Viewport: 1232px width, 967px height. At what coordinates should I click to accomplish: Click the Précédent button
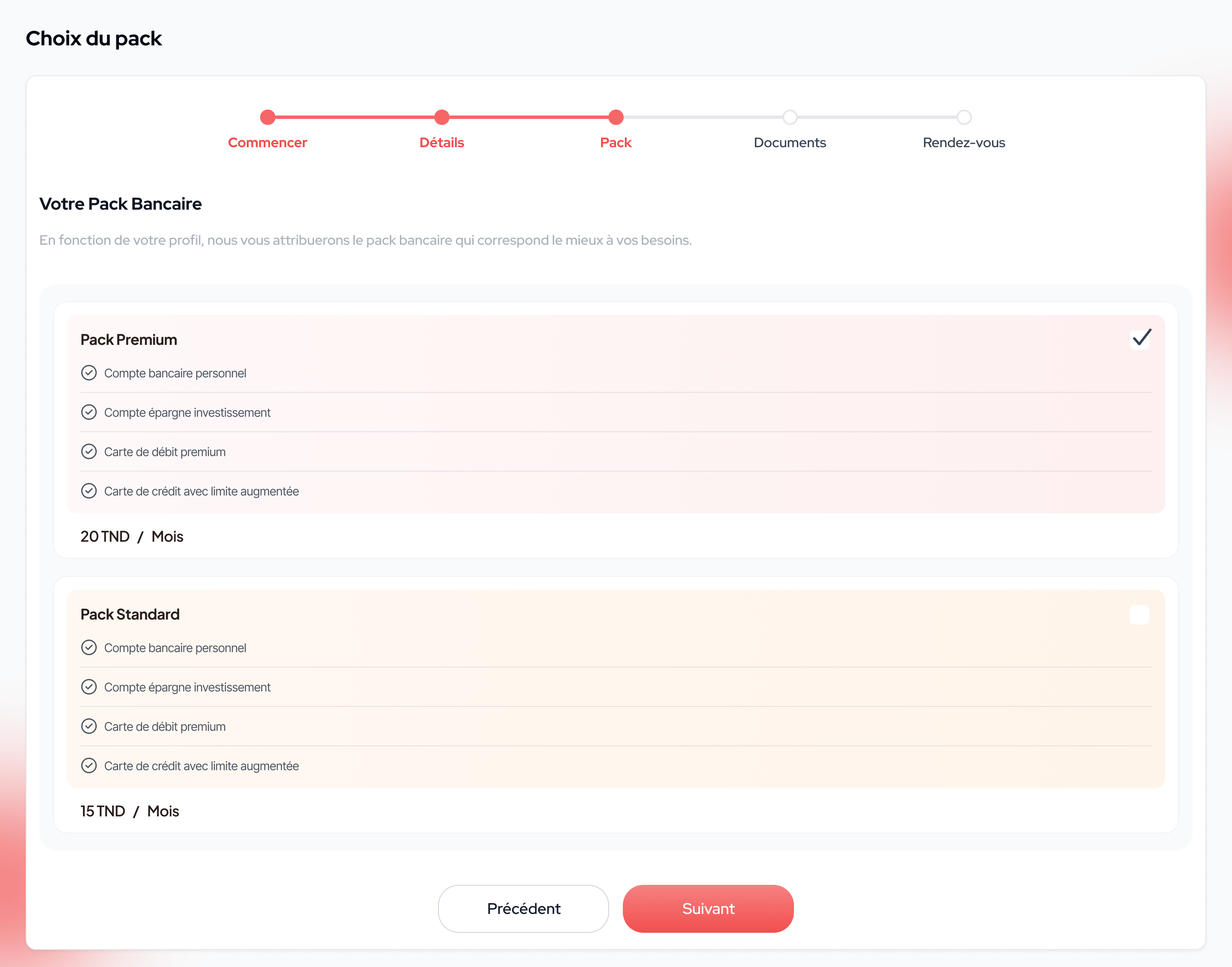[524, 909]
